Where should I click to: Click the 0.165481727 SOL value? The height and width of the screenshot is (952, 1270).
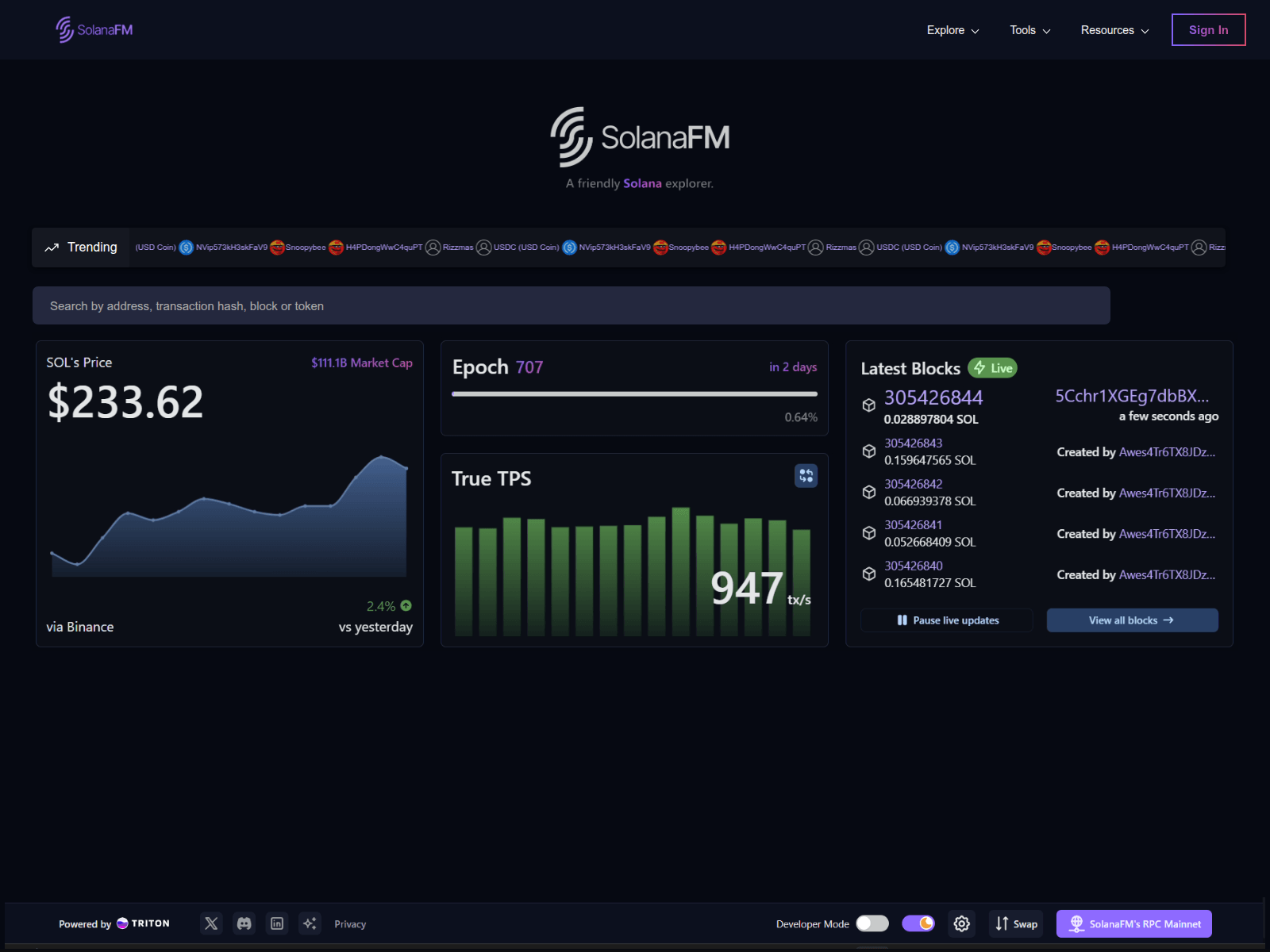point(930,583)
